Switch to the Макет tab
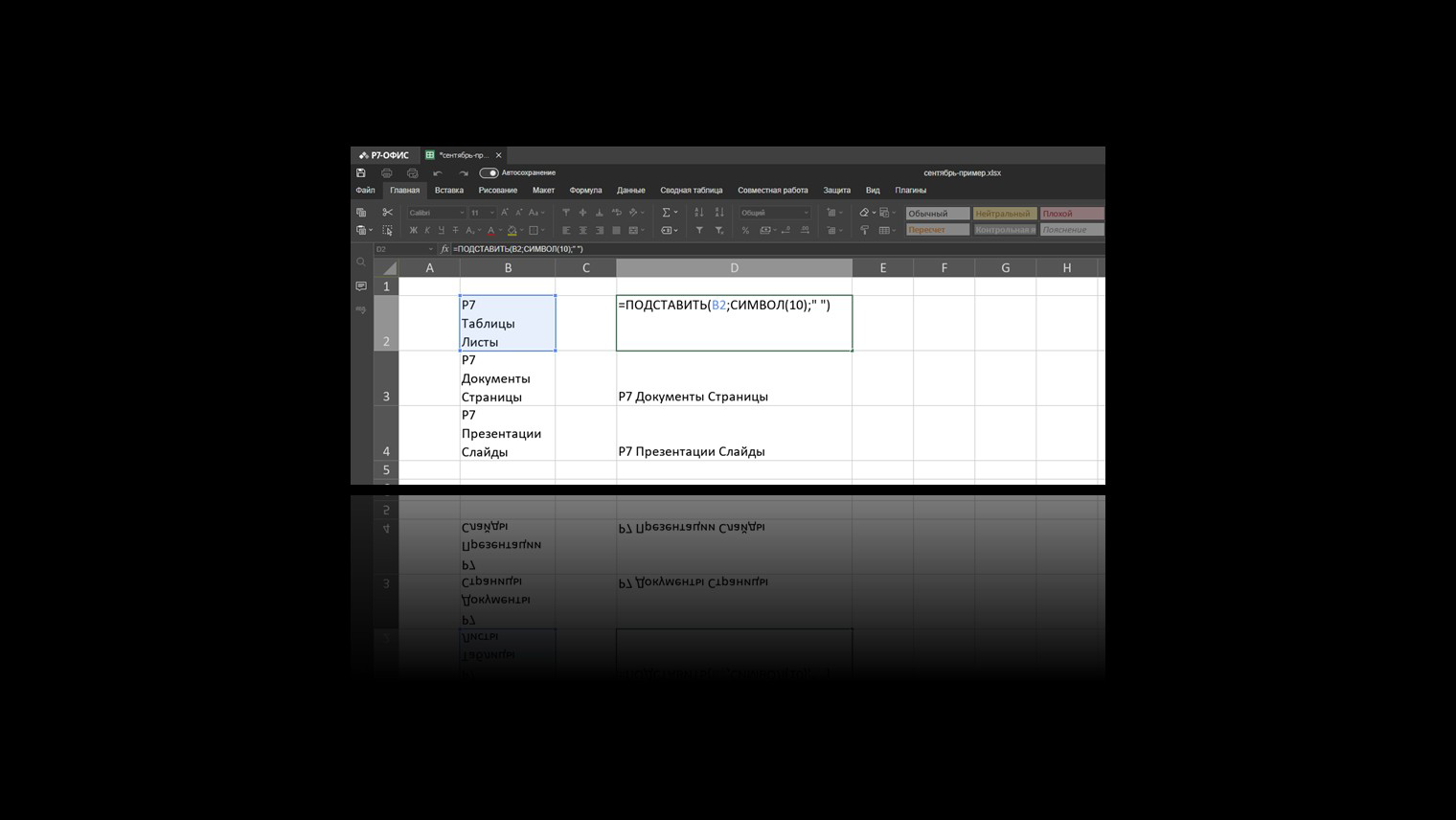 click(543, 191)
